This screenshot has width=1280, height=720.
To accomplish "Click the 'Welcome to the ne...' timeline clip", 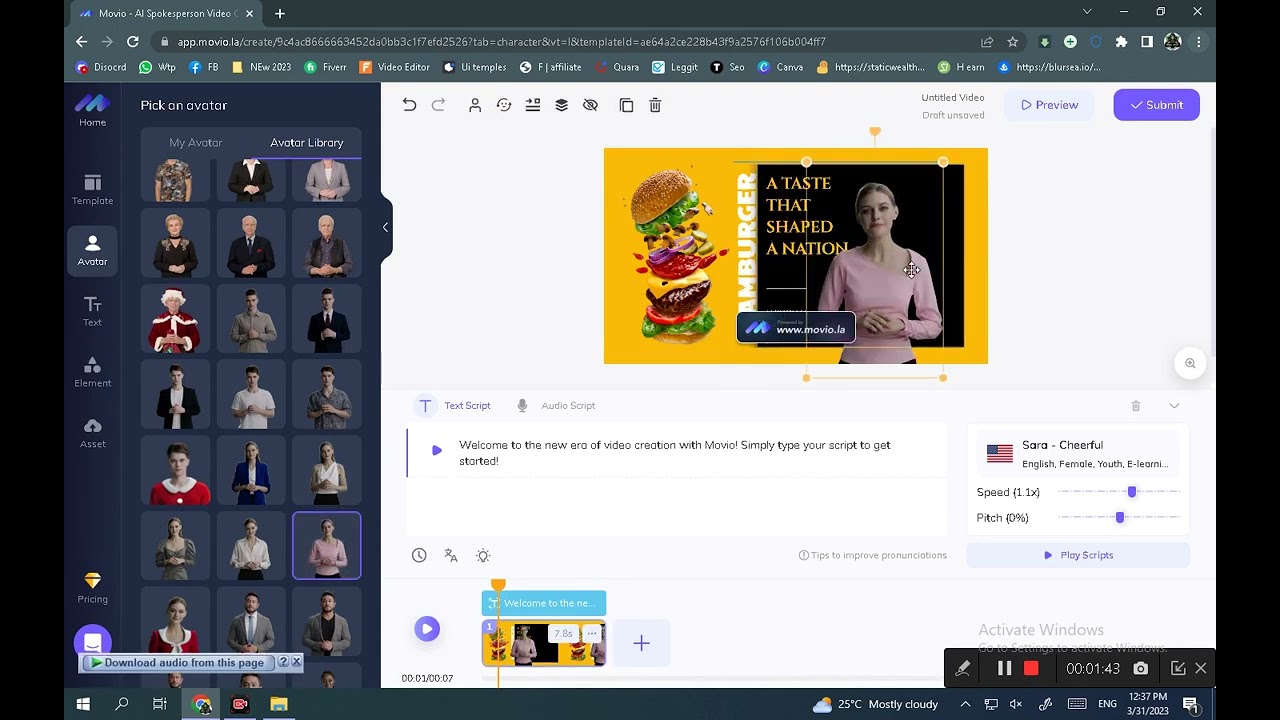I will [543, 603].
